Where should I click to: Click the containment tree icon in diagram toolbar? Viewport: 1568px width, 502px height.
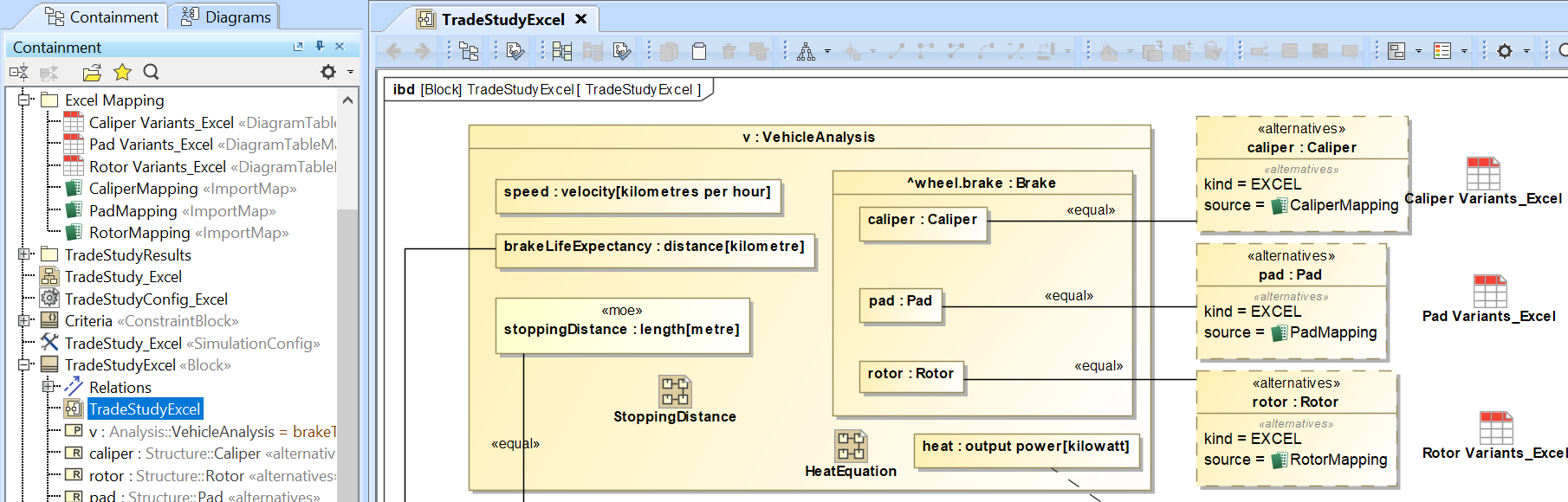(469, 52)
